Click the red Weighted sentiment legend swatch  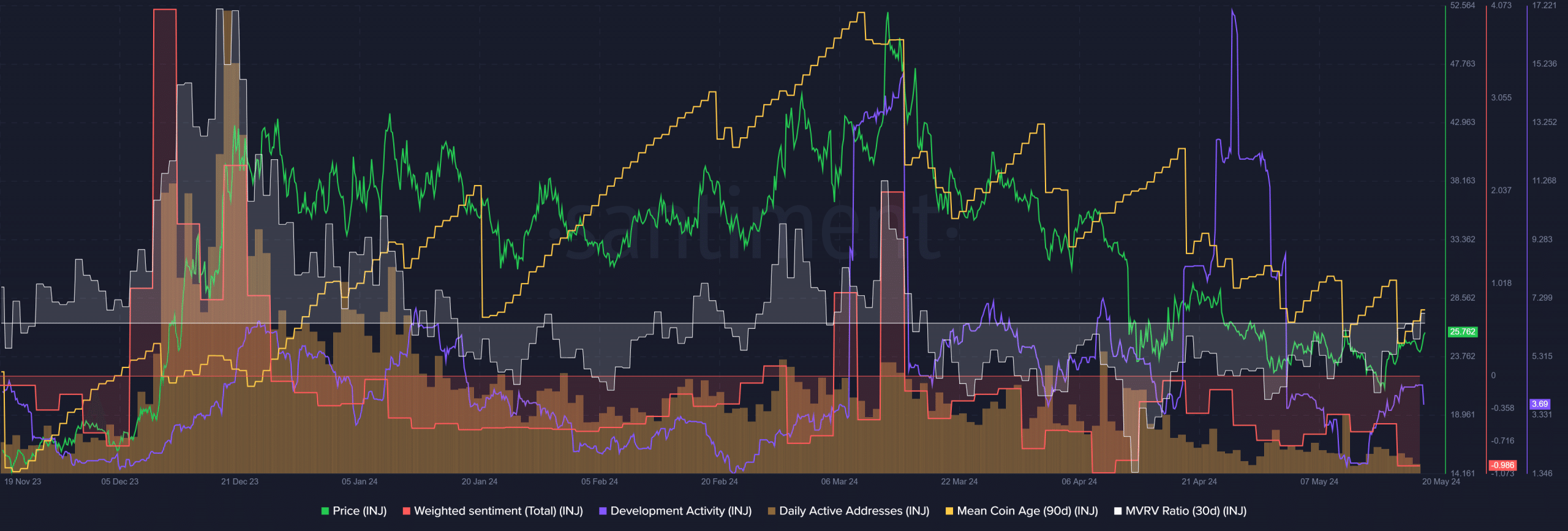coord(406,511)
